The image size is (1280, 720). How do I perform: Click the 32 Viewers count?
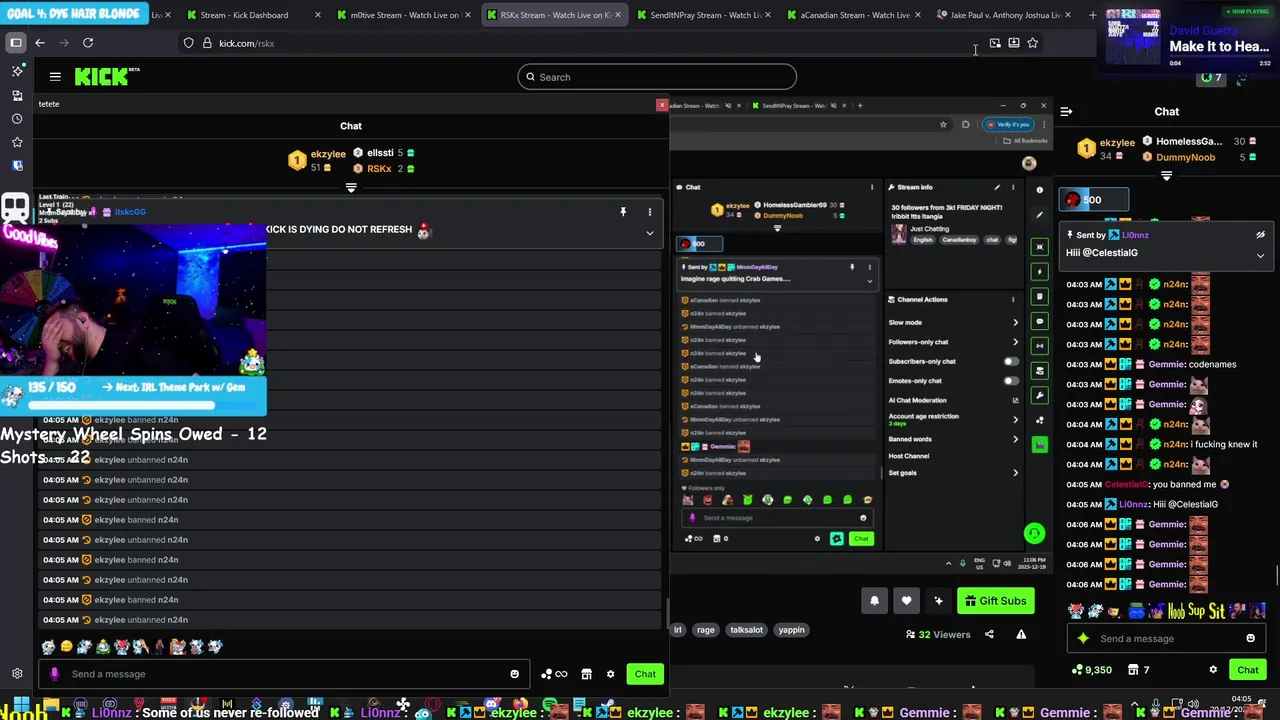[938, 634]
